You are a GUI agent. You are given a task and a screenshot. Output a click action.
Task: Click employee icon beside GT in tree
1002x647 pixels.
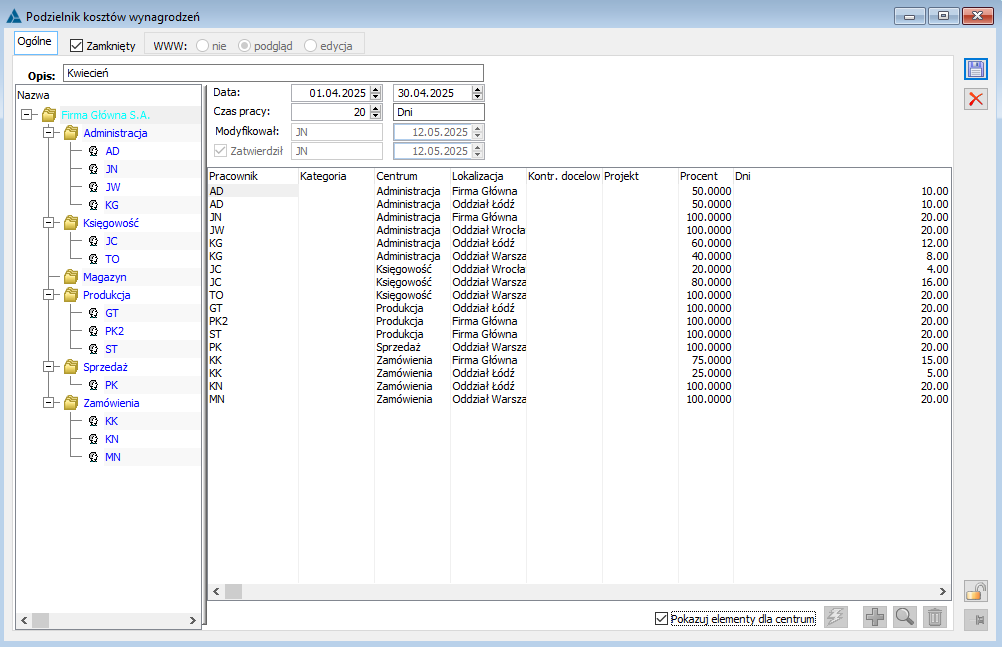pyautogui.click(x=93, y=313)
